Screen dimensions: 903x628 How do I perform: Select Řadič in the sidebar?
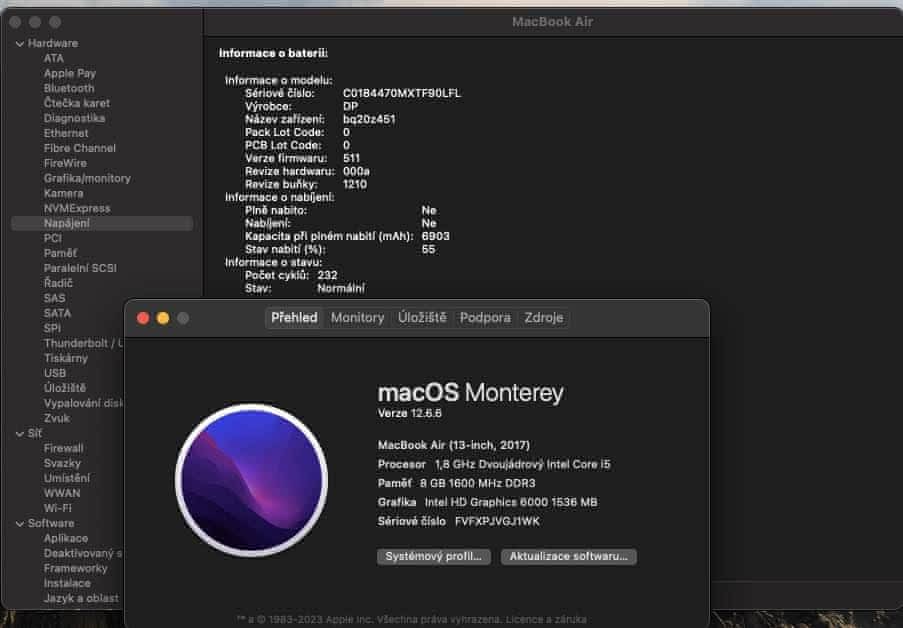58,283
